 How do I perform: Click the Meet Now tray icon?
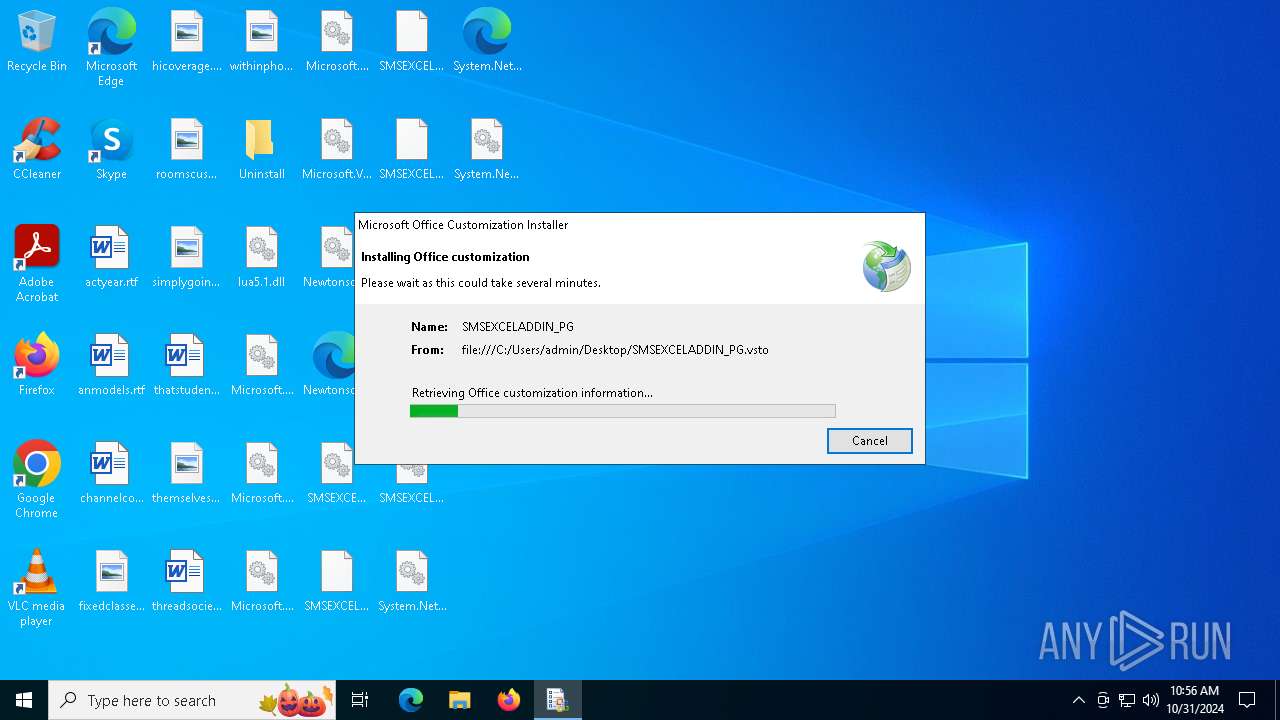1103,700
